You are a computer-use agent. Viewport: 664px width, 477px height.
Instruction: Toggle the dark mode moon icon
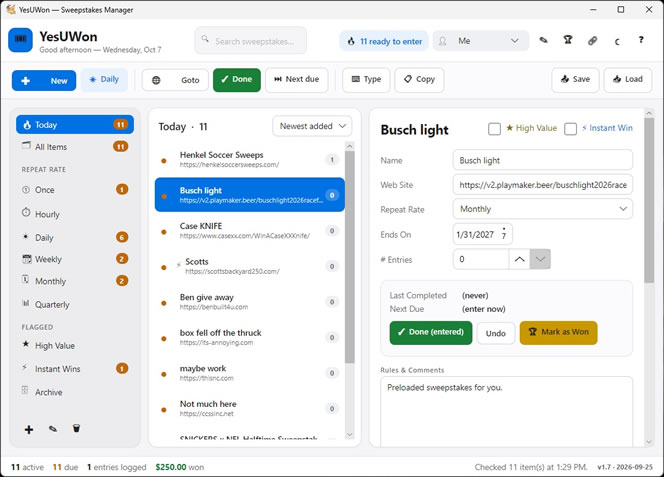pos(617,41)
